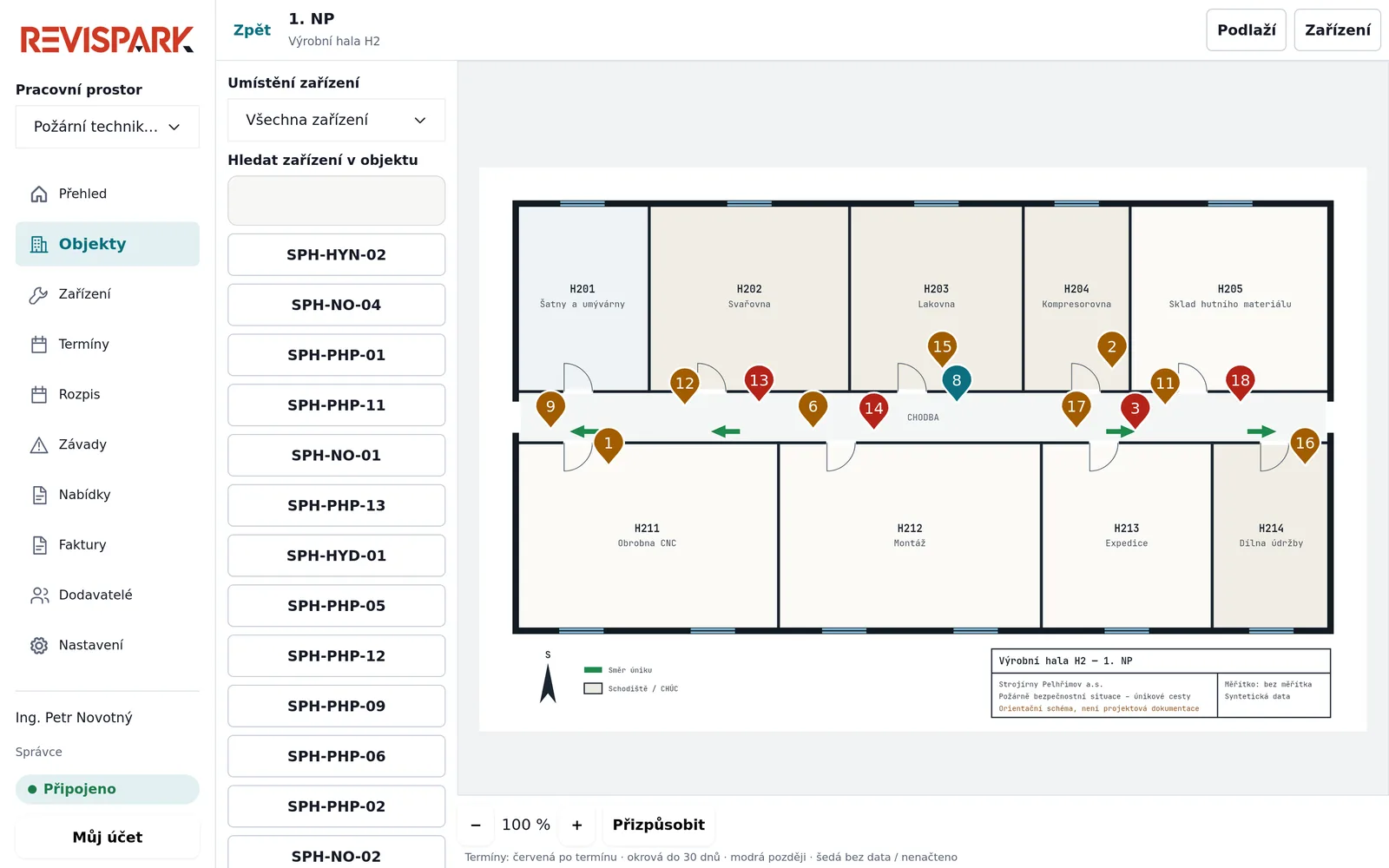Open the Všechna zařízení dropdown
Screen dimensions: 1389x868
(x=337, y=120)
